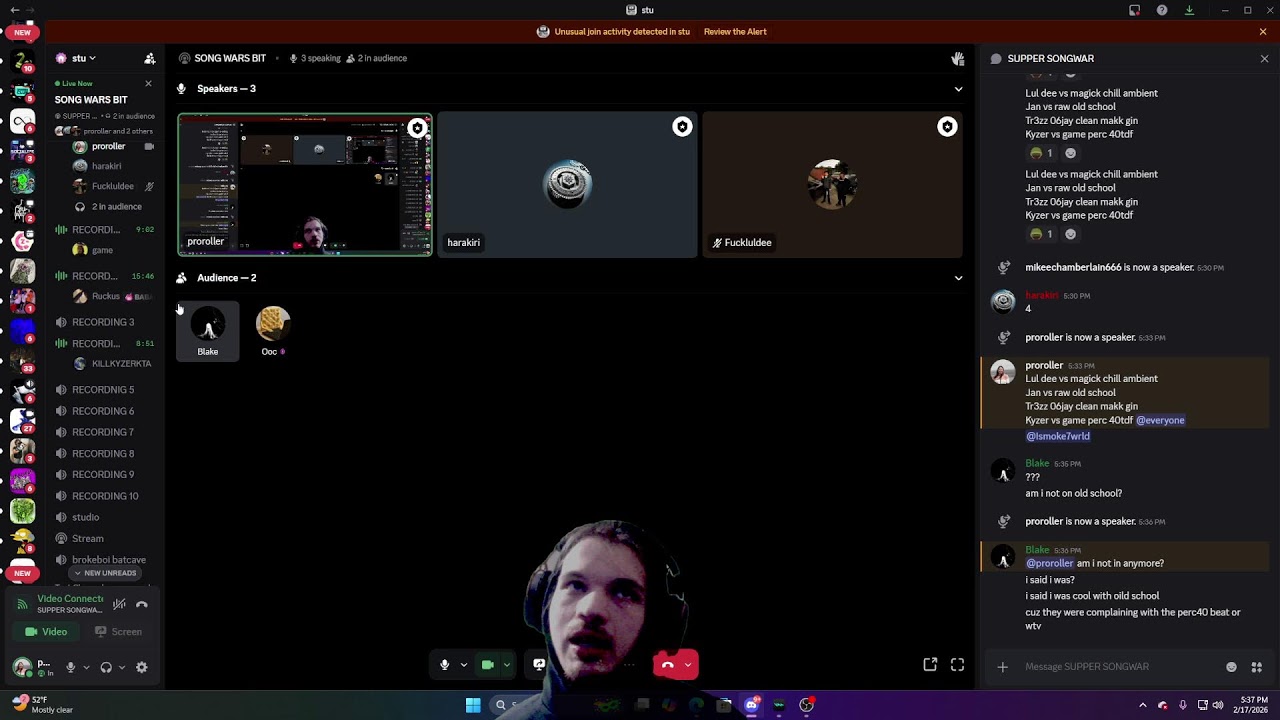Viewport: 1280px width, 720px height.
Task: Join the RECORDING 8 voice channel
Action: point(104,454)
